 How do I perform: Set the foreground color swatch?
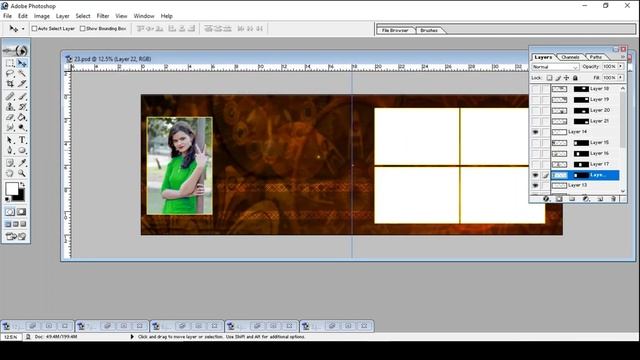11,189
